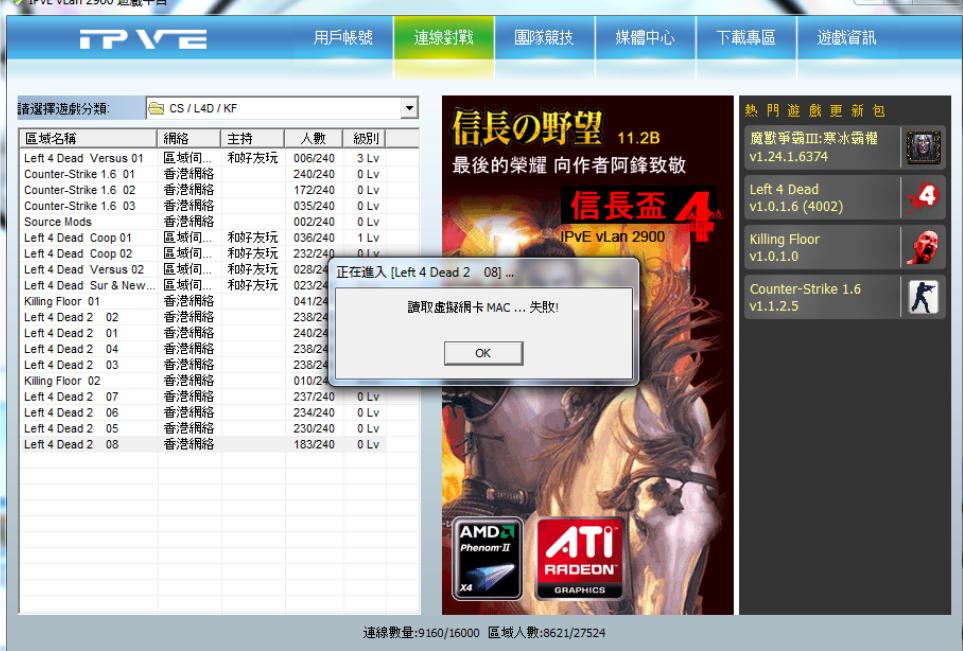Open the 下載專區 tab
This screenshot has width=963, height=651.
(x=746, y=38)
